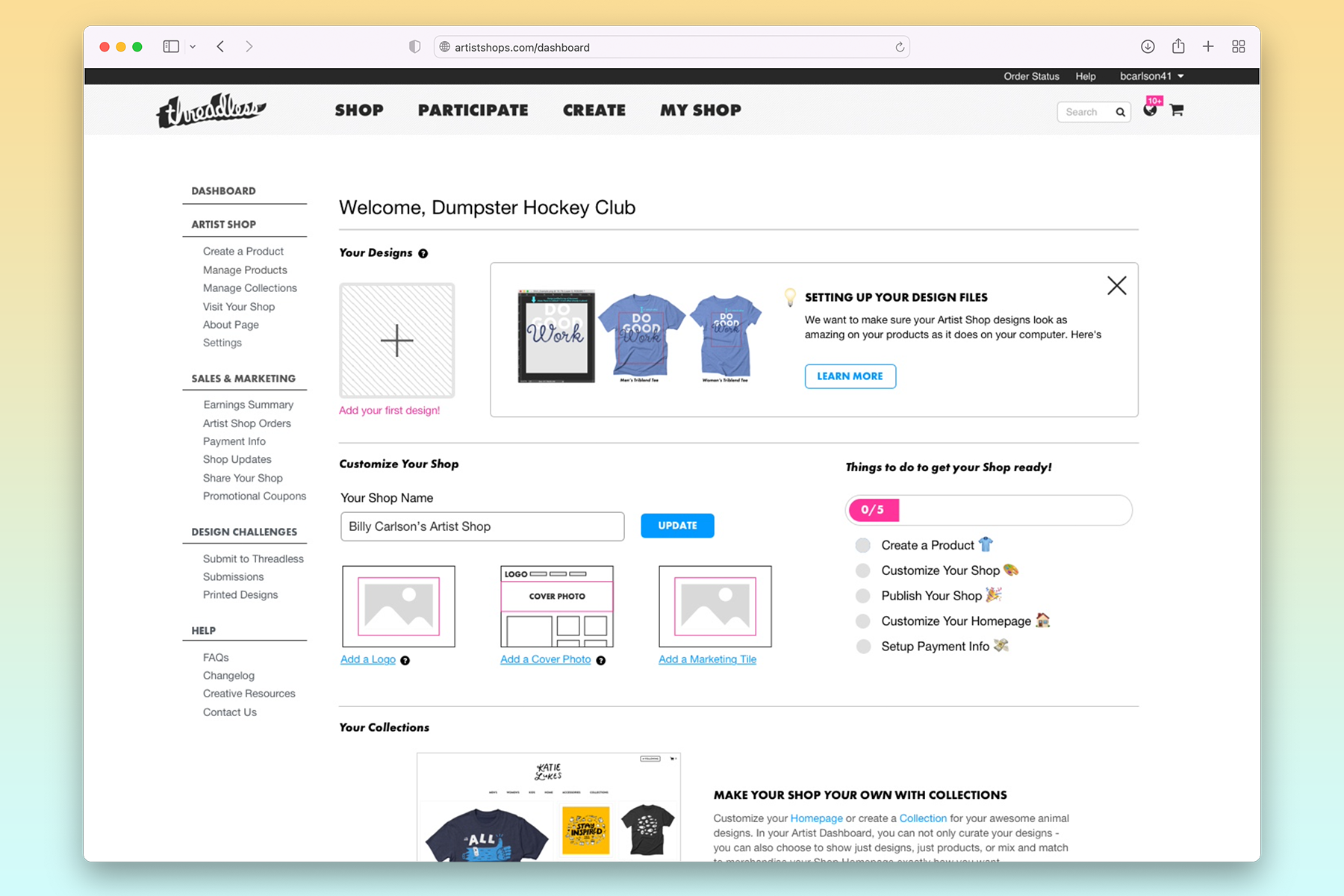Click the Homepage link in collections text
The width and height of the screenshot is (1344, 896).
(x=817, y=818)
